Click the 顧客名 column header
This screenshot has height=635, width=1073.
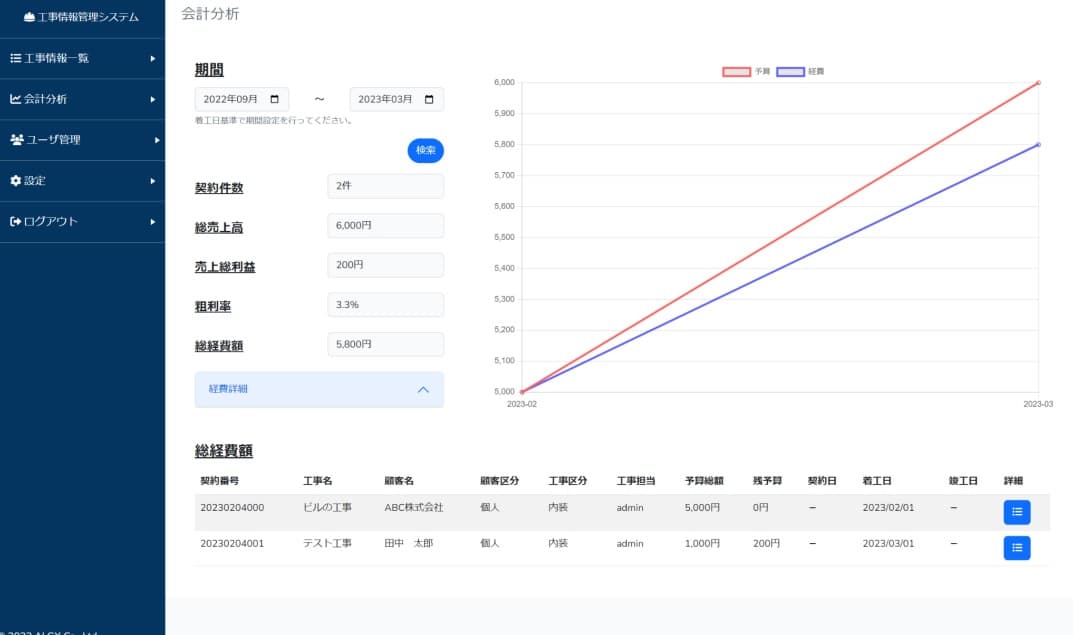click(399, 481)
